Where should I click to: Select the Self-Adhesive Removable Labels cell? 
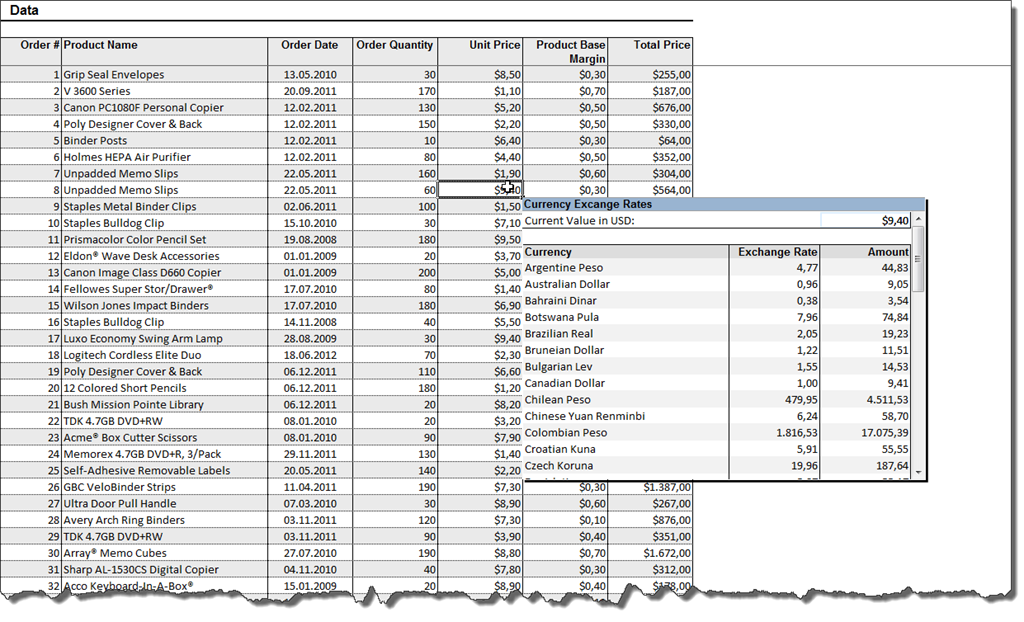[x=165, y=470]
